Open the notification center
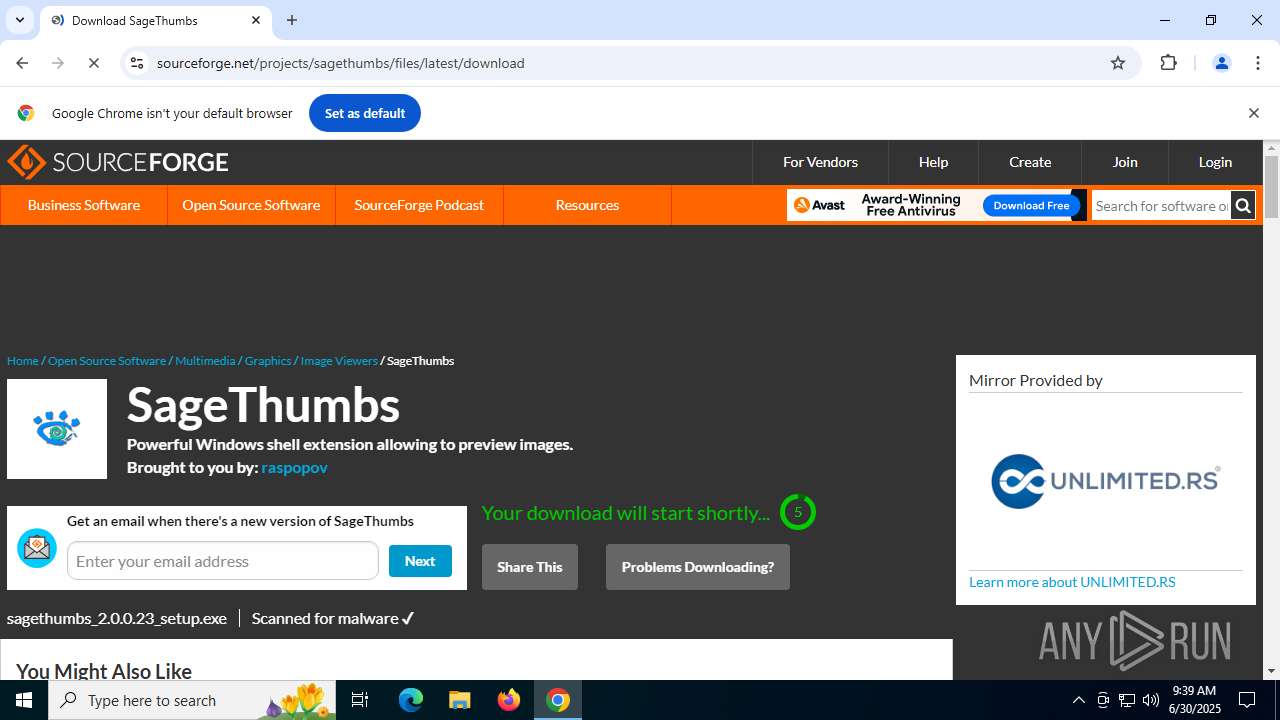The height and width of the screenshot is (720, 1280). tap(1247, 700)
